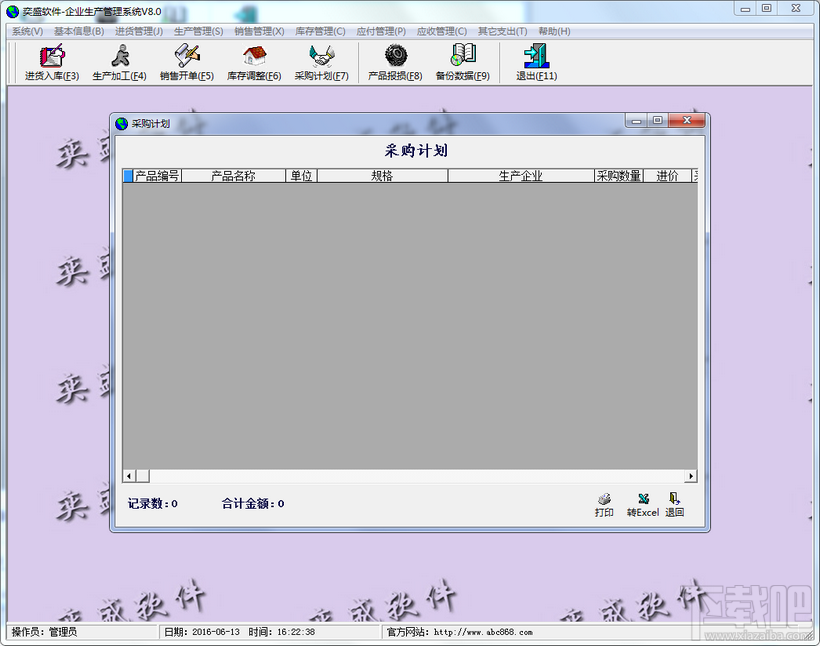Open the 其它支出(T) menu

[x=503, y=31]
